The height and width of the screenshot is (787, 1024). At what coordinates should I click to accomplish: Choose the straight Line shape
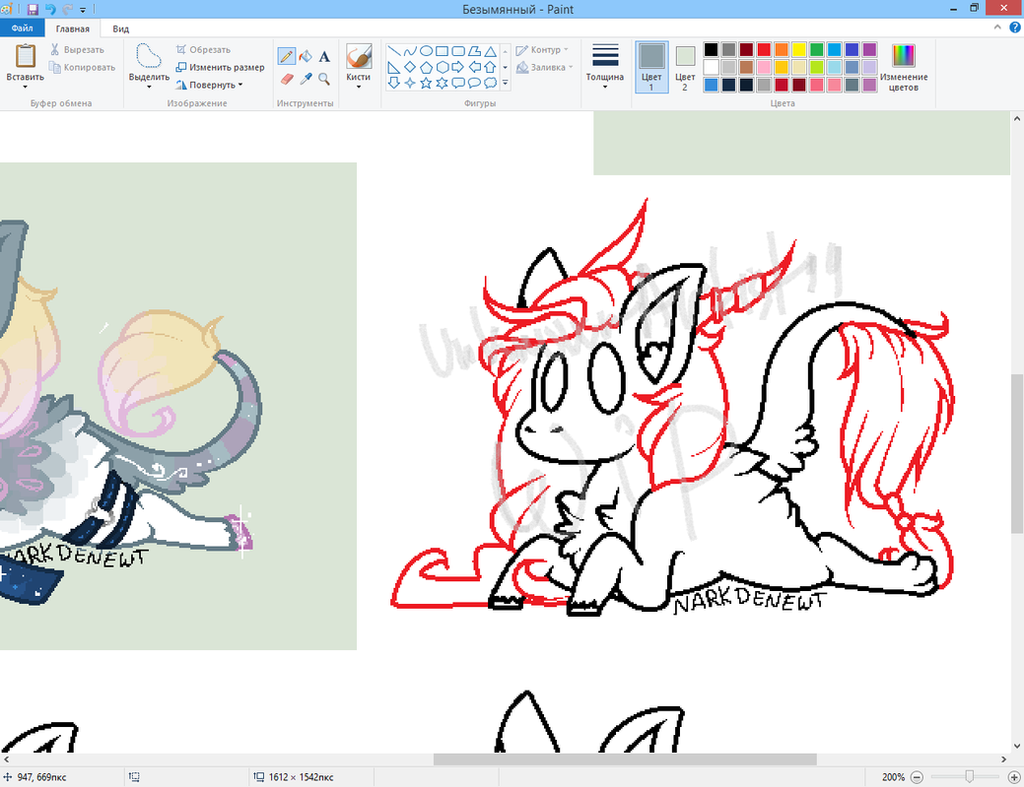point(394,51)
